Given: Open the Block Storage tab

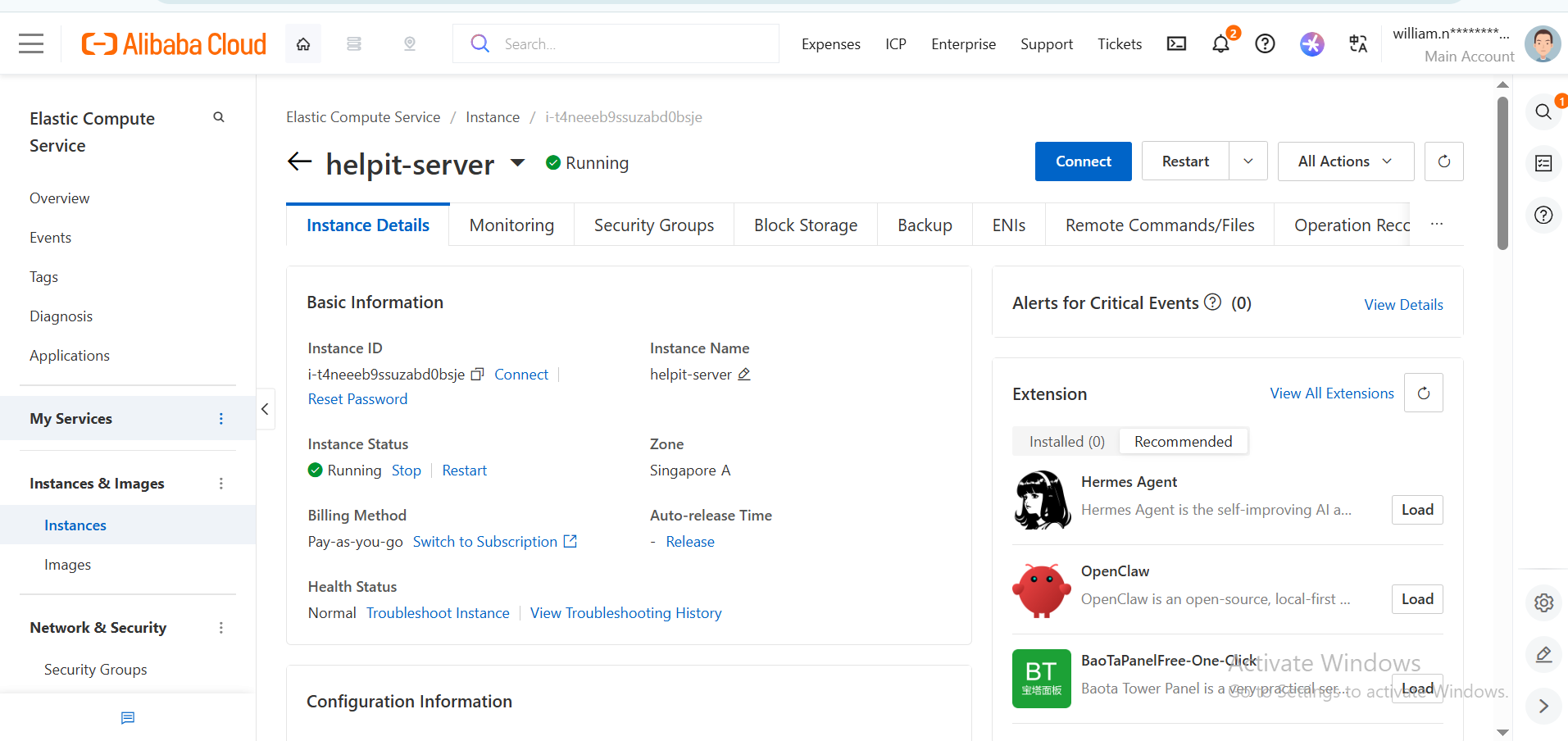Looking at the screenshot, I should [x=806, y=225].
